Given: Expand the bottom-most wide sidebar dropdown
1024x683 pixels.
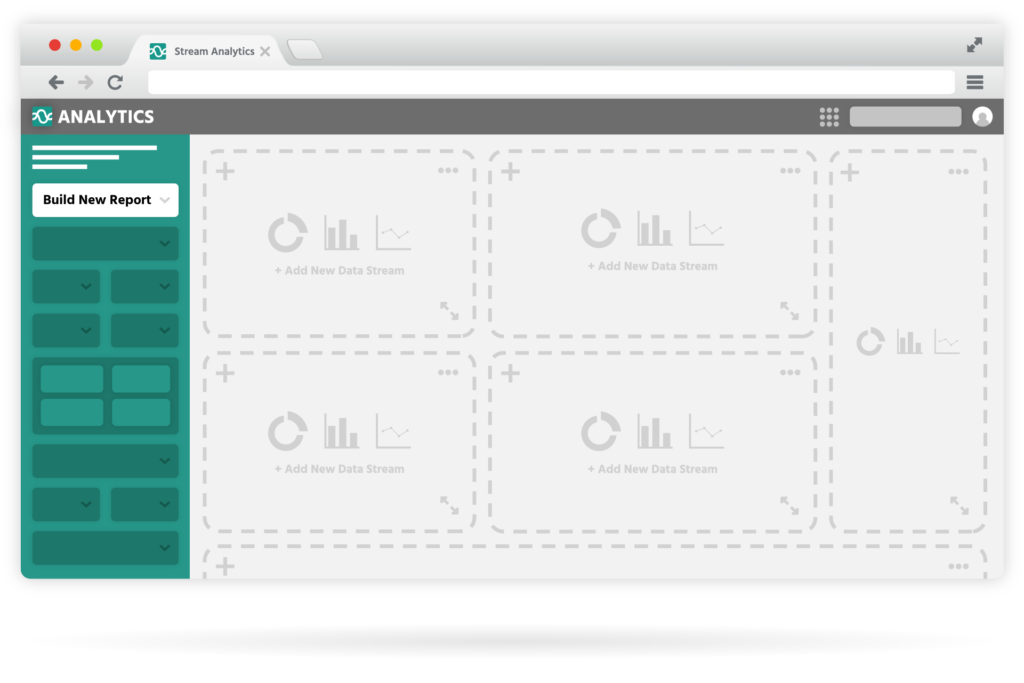Looking at the screenshot, I should [105, 548].
